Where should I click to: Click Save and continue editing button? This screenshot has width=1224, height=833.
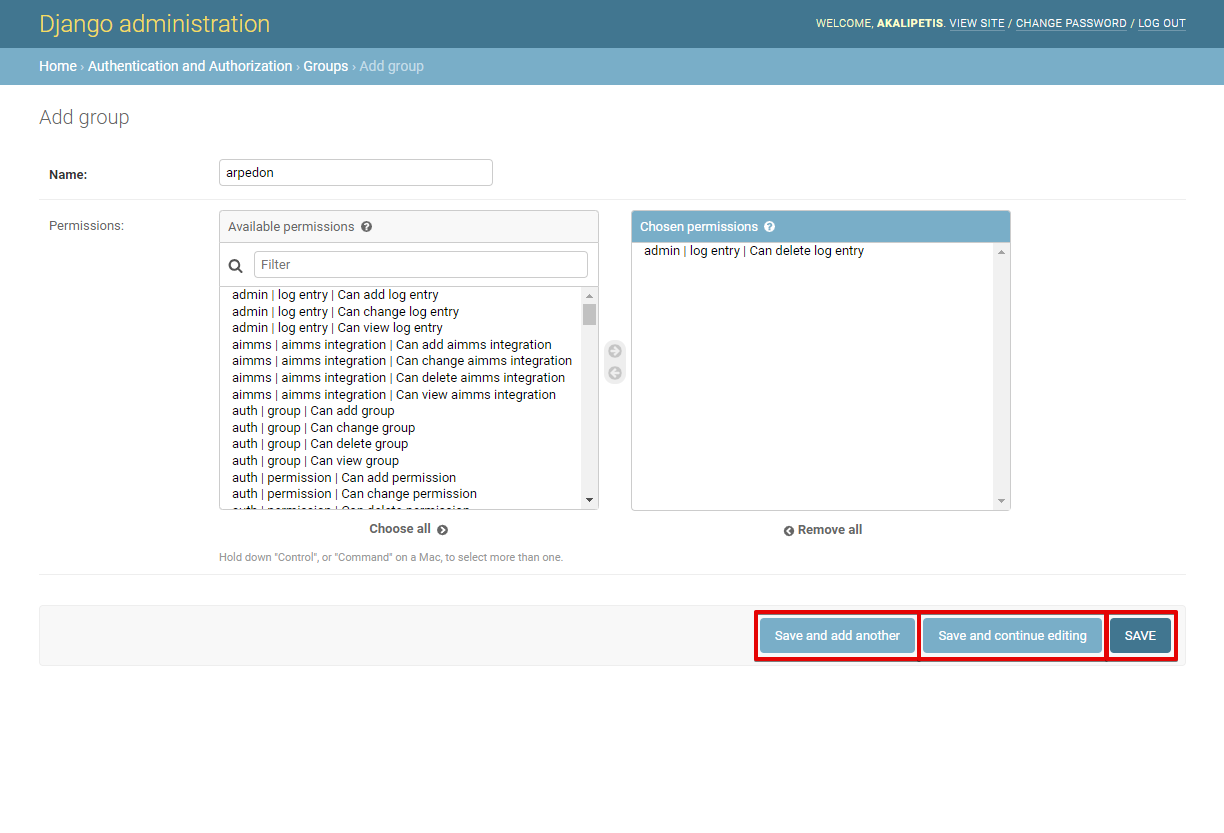coord(1012,636)
